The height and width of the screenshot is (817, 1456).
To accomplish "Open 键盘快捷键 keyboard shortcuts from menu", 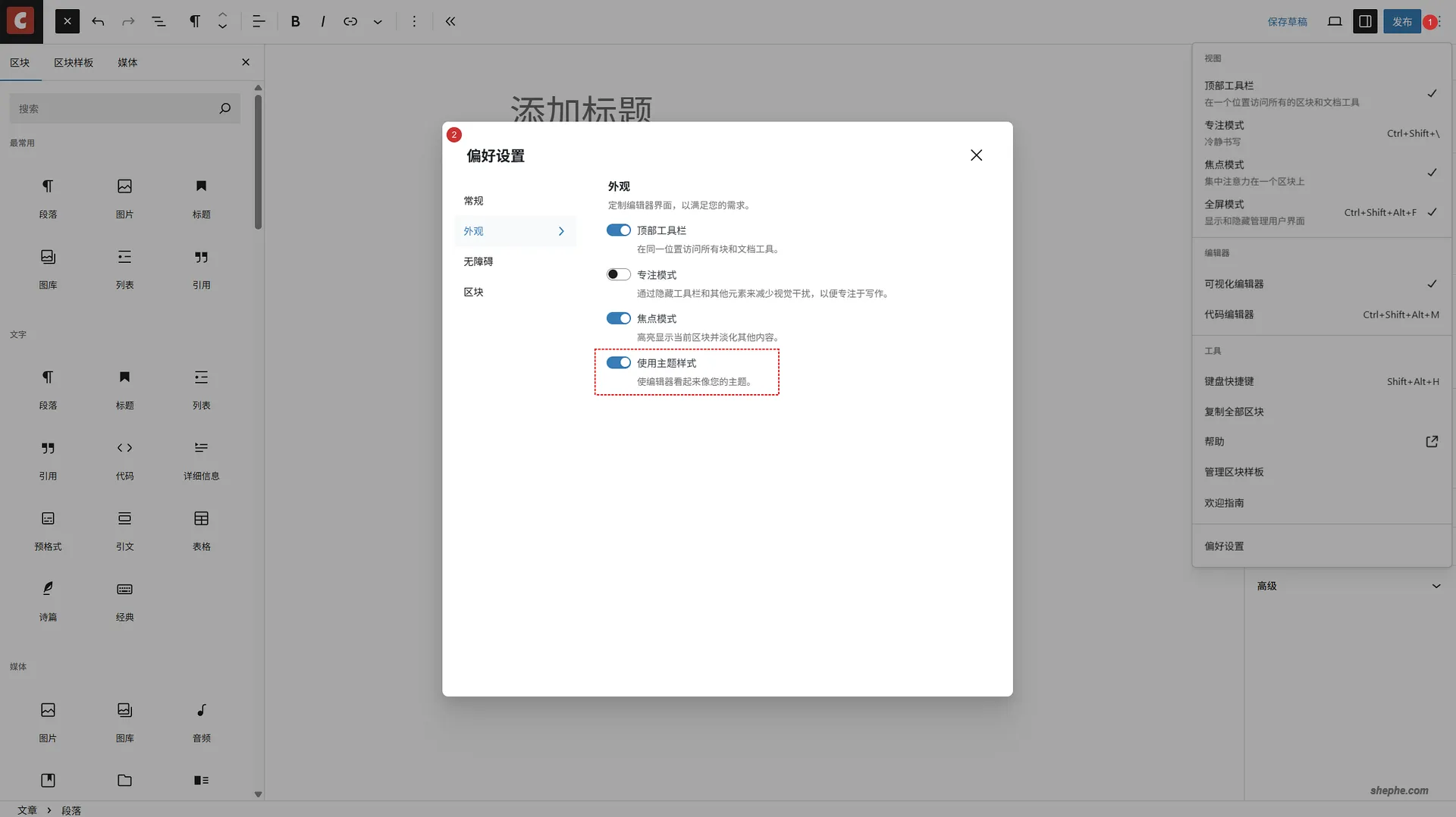I will tap(1229, 381).
